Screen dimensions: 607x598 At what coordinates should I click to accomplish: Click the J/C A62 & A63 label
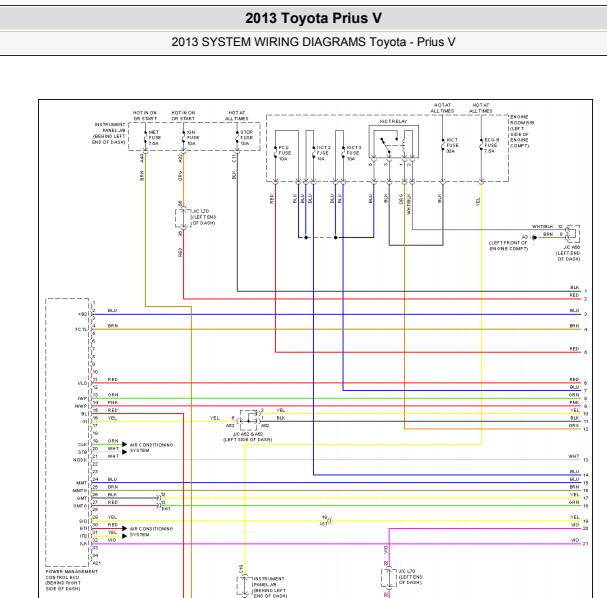pos(248,437)
